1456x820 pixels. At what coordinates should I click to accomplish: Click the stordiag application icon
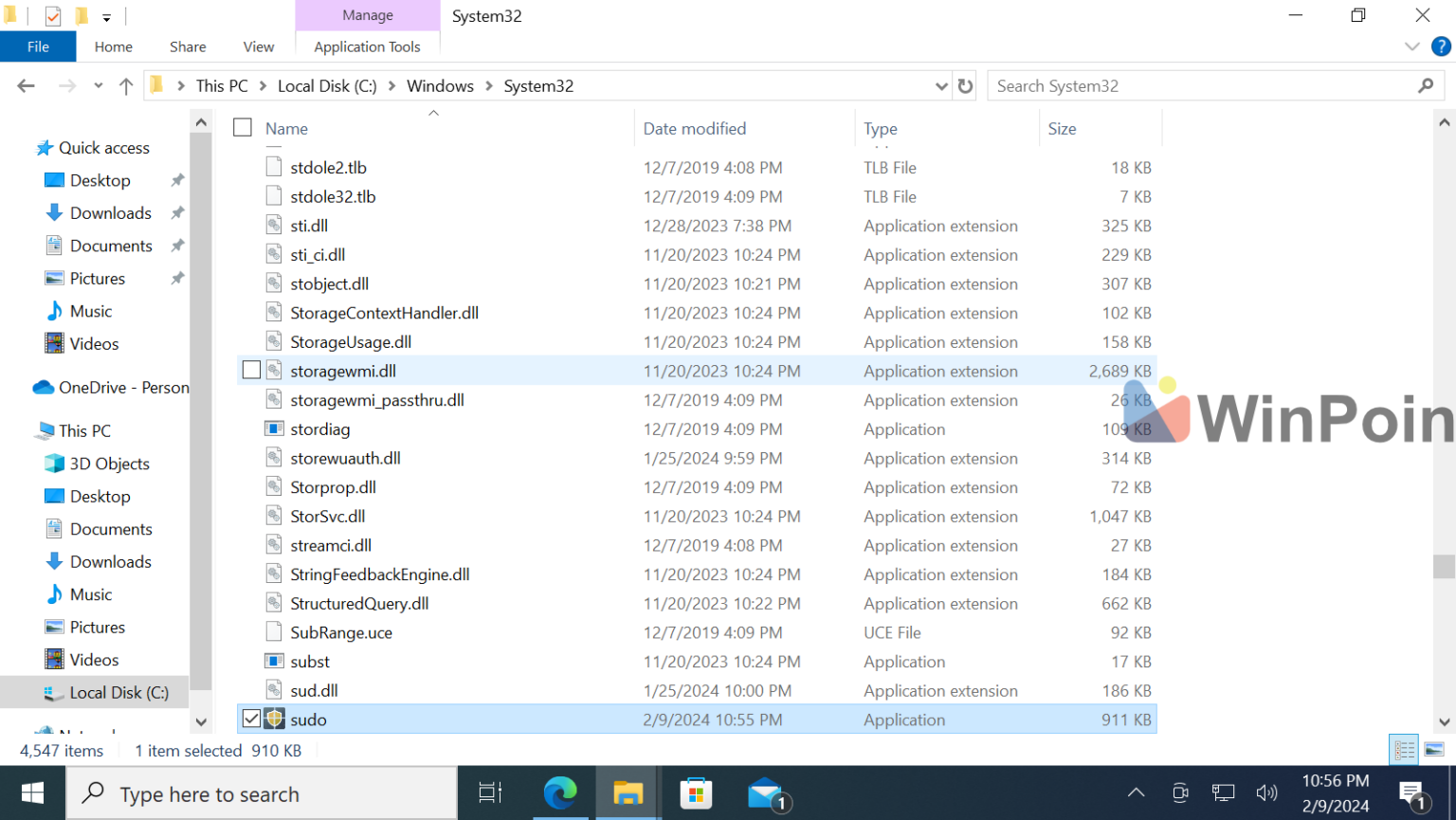point(274,428)
